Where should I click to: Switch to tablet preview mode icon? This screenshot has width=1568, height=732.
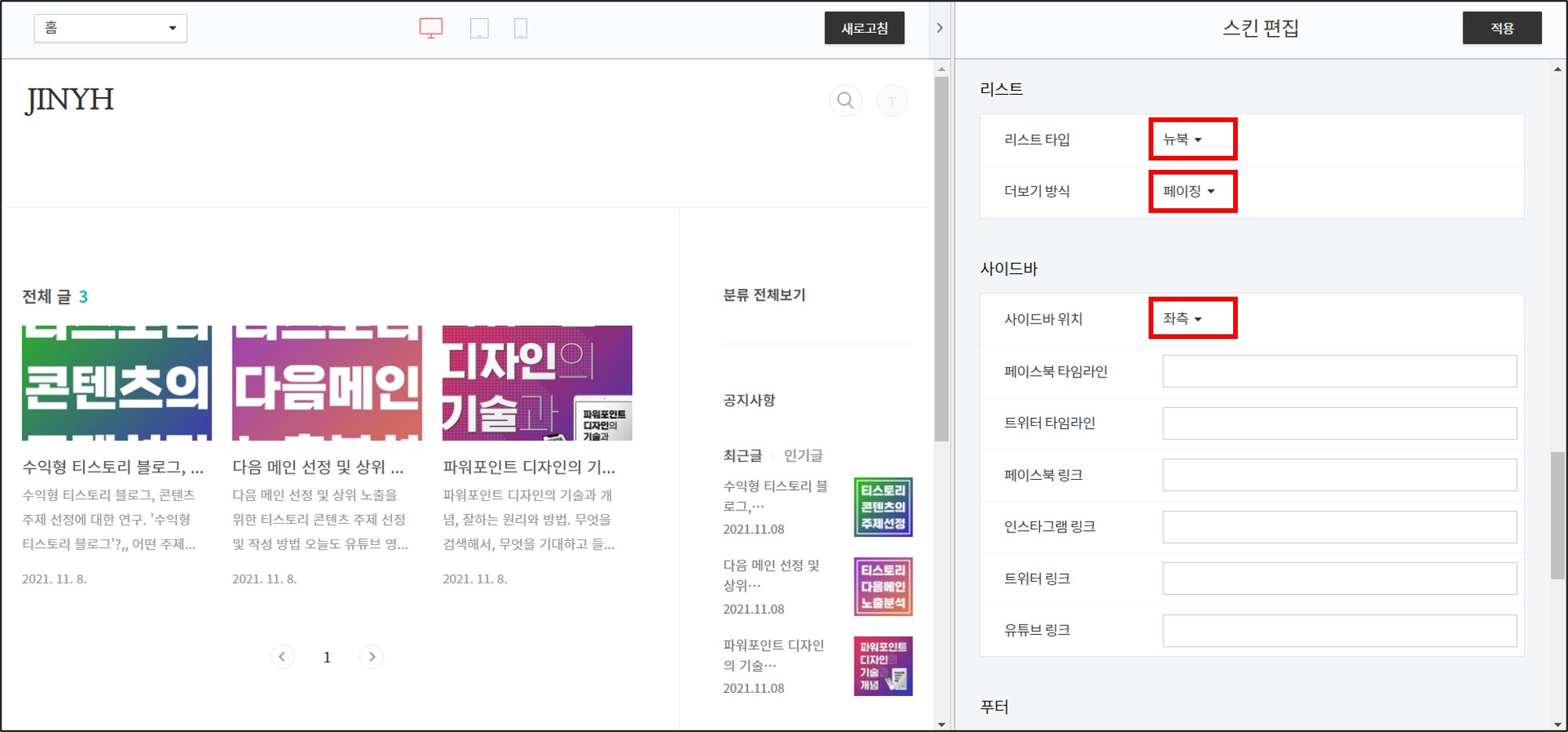[480, 28]
